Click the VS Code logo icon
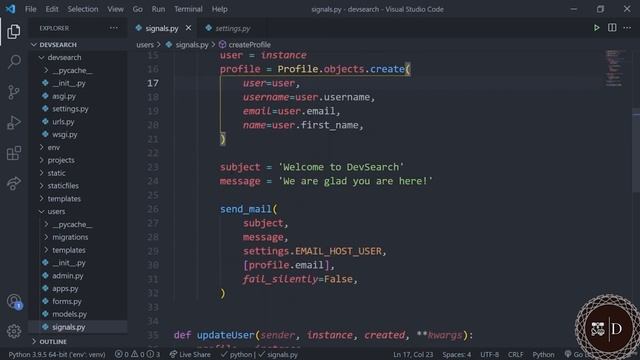The image size is (640, 360). (x=11, y=9)
